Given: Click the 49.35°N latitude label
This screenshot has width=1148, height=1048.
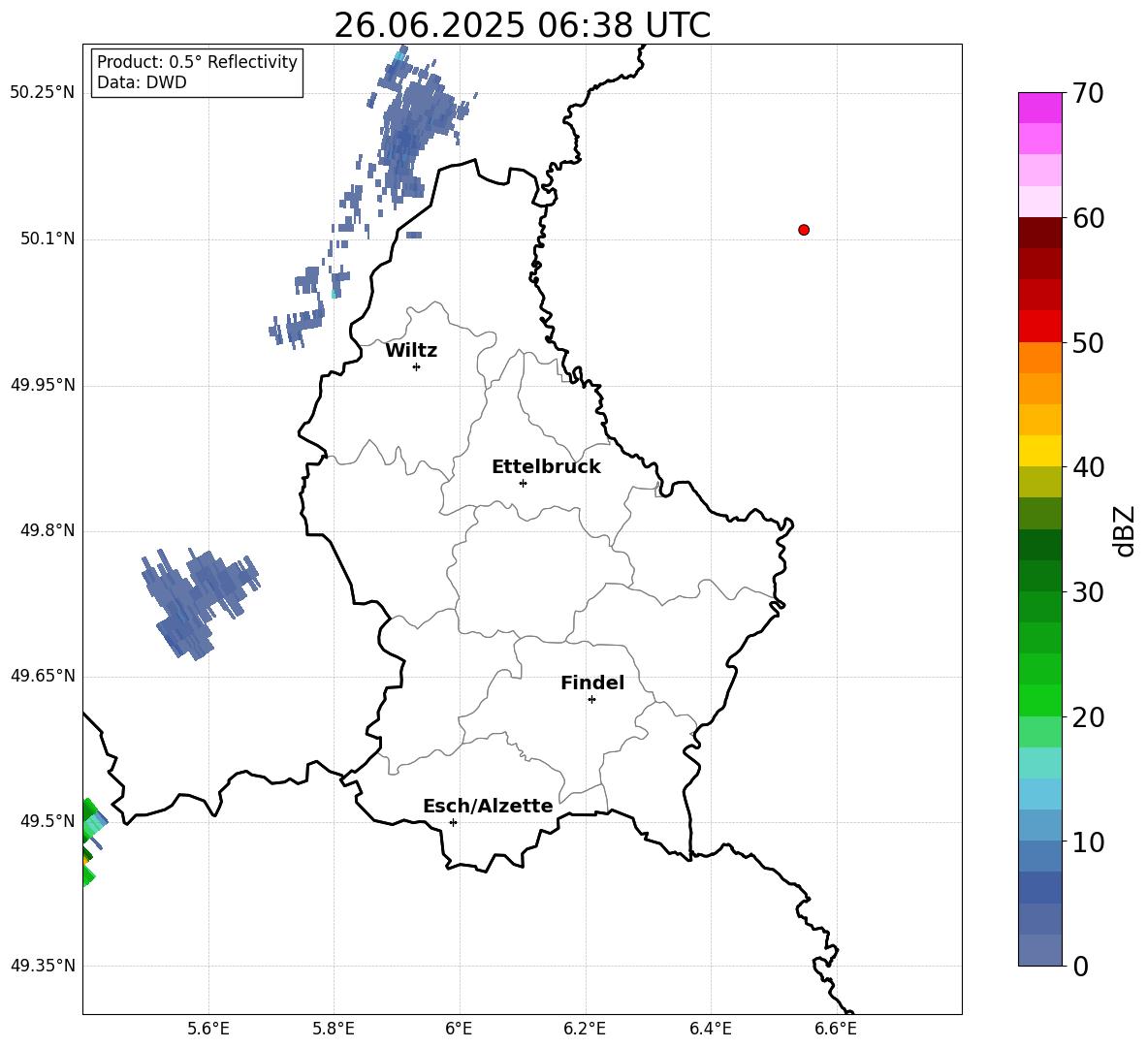Looking at the screenshot, I should (x=43, y=966).
